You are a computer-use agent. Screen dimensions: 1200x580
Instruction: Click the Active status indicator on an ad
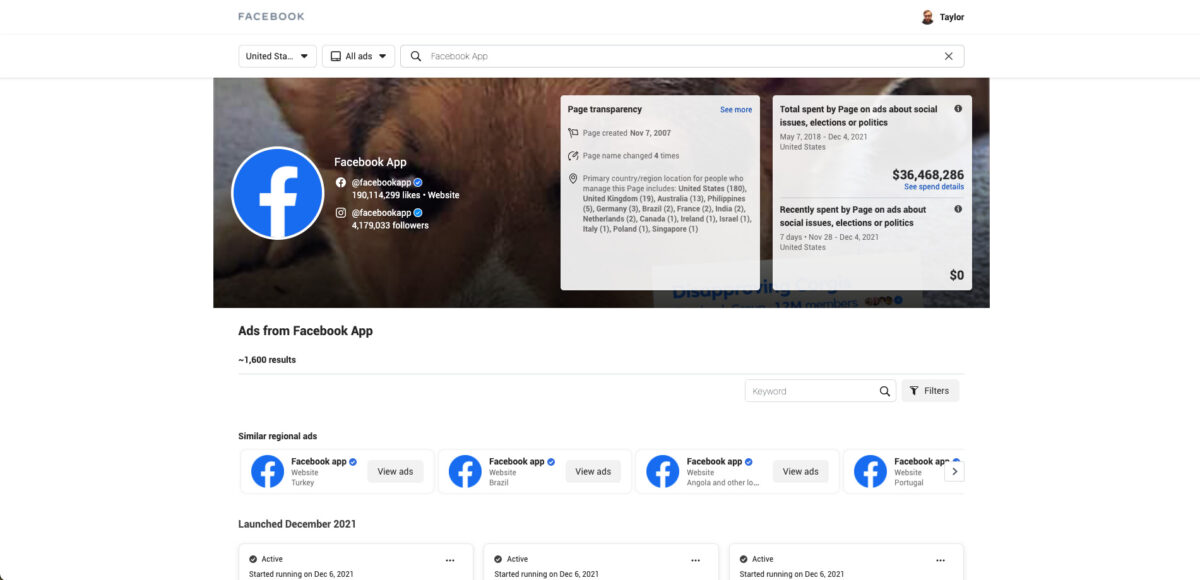click(x=251, y=559)
